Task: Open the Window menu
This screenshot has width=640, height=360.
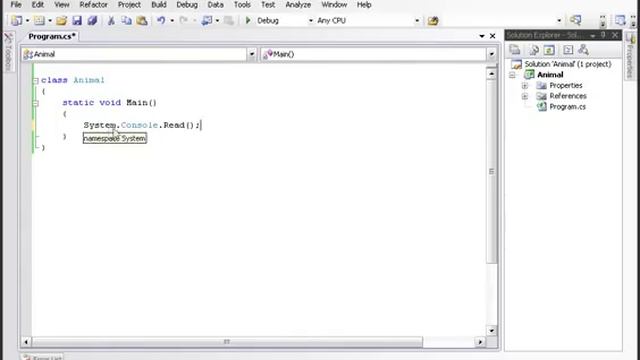Action: tap(334, 5)
